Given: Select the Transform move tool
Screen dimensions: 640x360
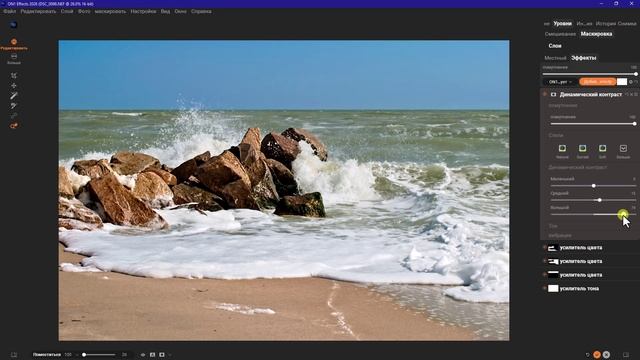Looking at the screenshot, I should point(14,86).
